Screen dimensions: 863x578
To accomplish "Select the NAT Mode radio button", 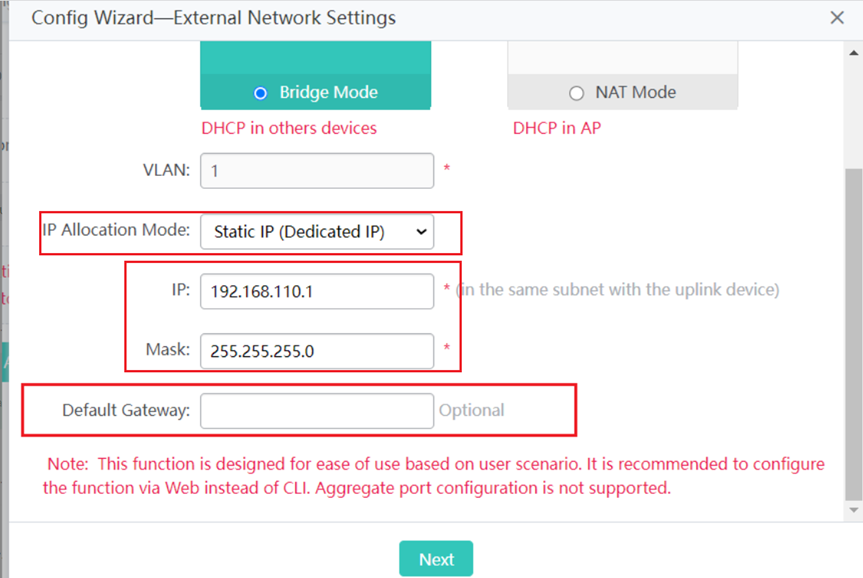I will [576, 93].
